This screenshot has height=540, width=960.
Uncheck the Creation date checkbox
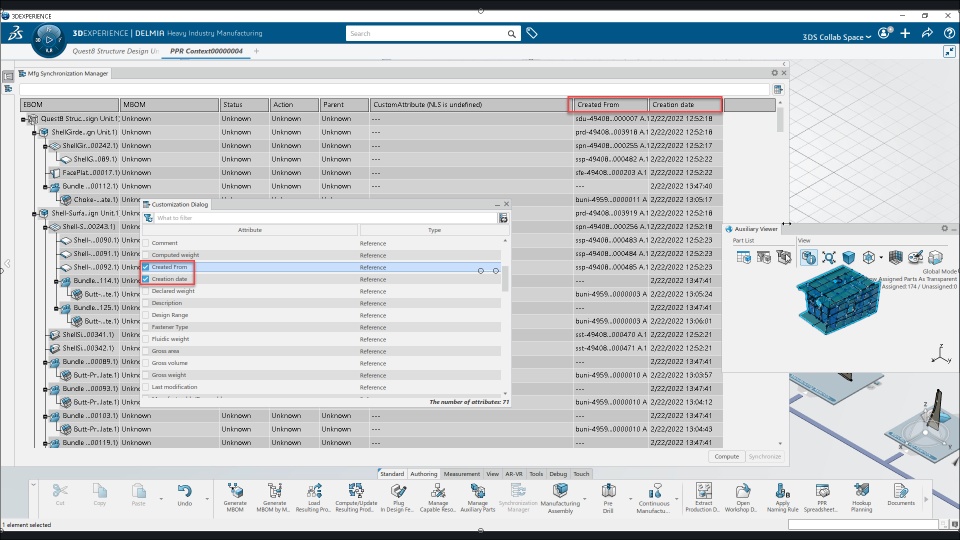(146, 279)
